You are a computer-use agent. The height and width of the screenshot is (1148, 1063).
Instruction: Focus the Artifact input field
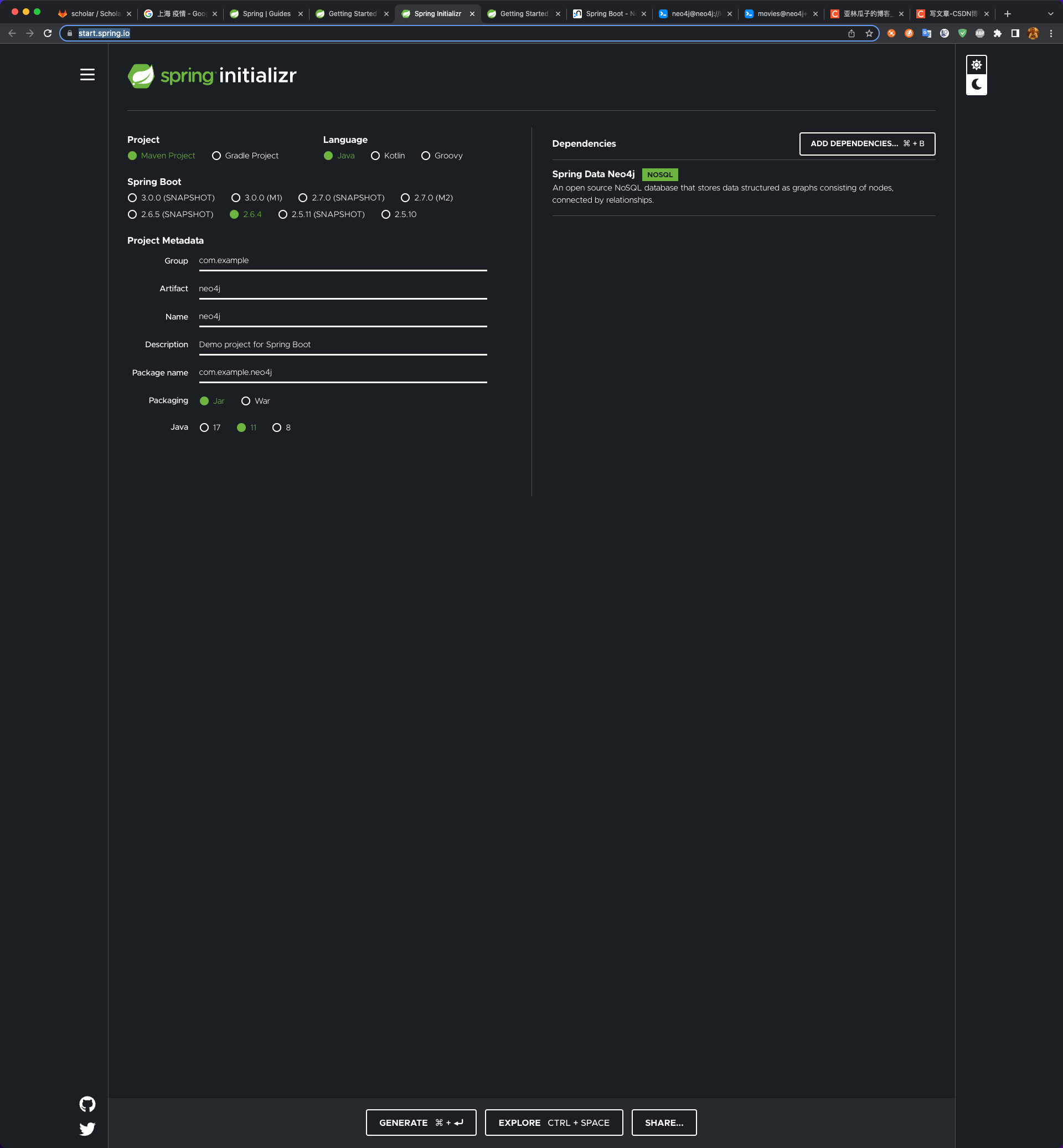click(343, 289)
